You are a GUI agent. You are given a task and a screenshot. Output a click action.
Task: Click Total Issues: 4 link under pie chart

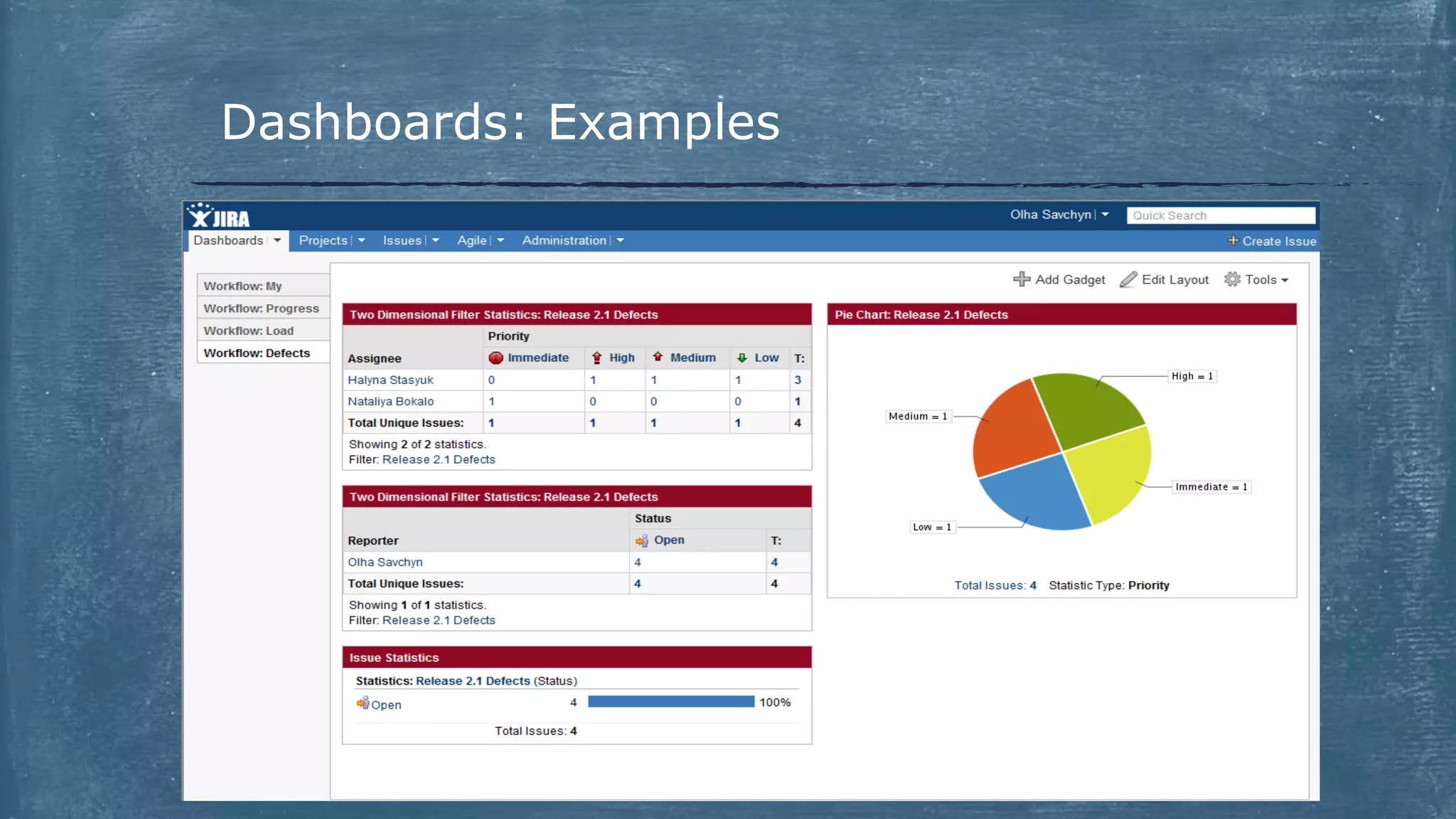pos(995,585)
